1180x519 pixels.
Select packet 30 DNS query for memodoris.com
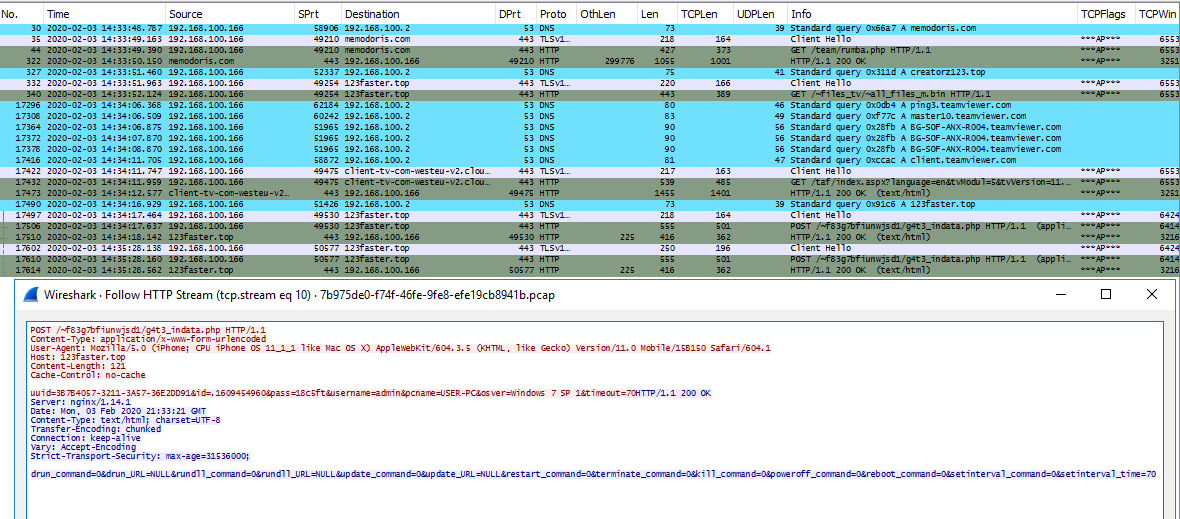[x=590, y=28]
